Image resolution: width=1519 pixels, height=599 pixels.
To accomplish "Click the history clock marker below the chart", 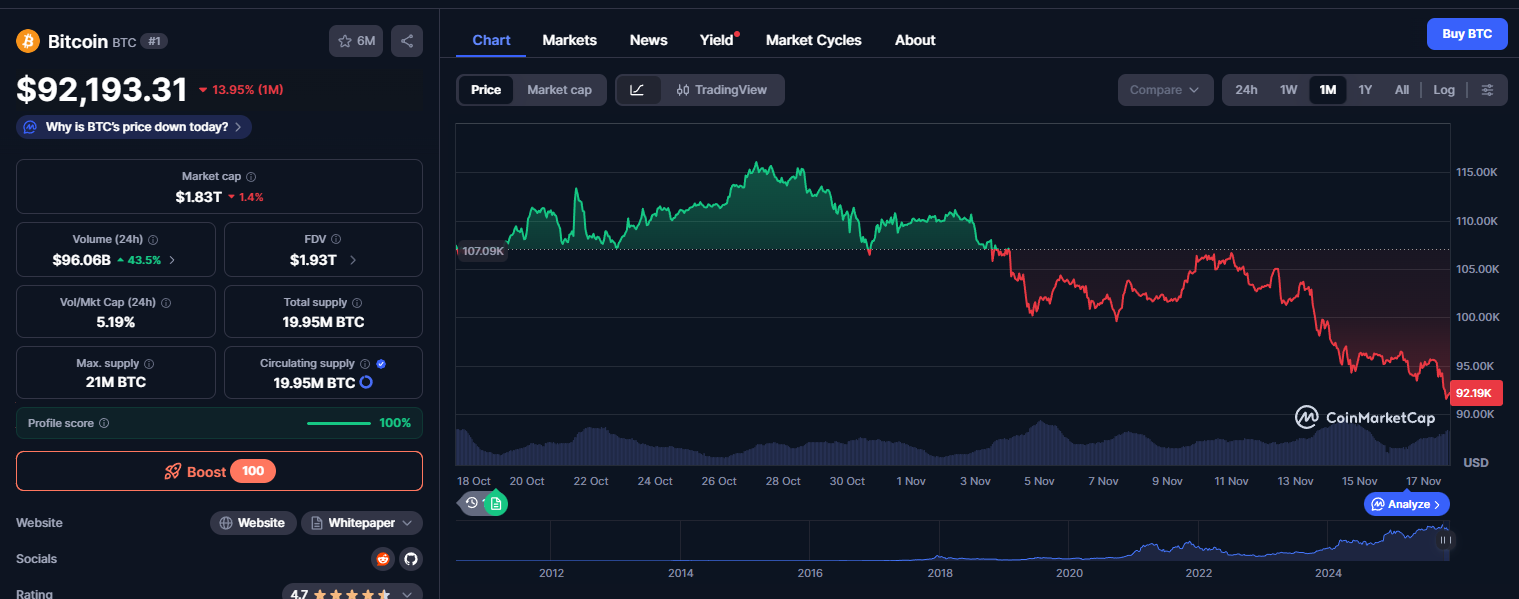I will pyautogui.click(x=472, y=503).
